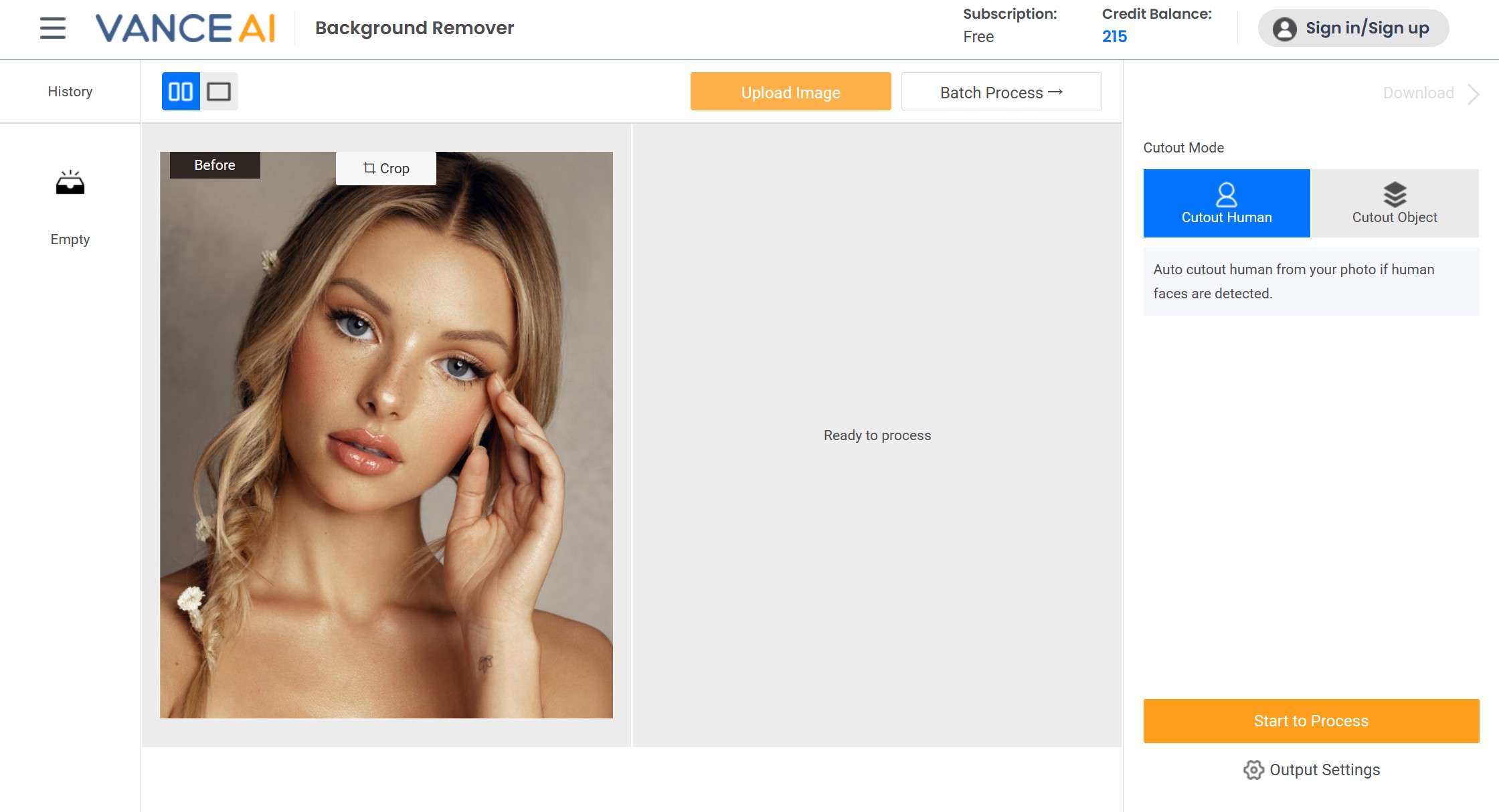
Task: Expand the hidden menu next to VanceAI logo
Action: pyautogui.click(x=52, y=29)
